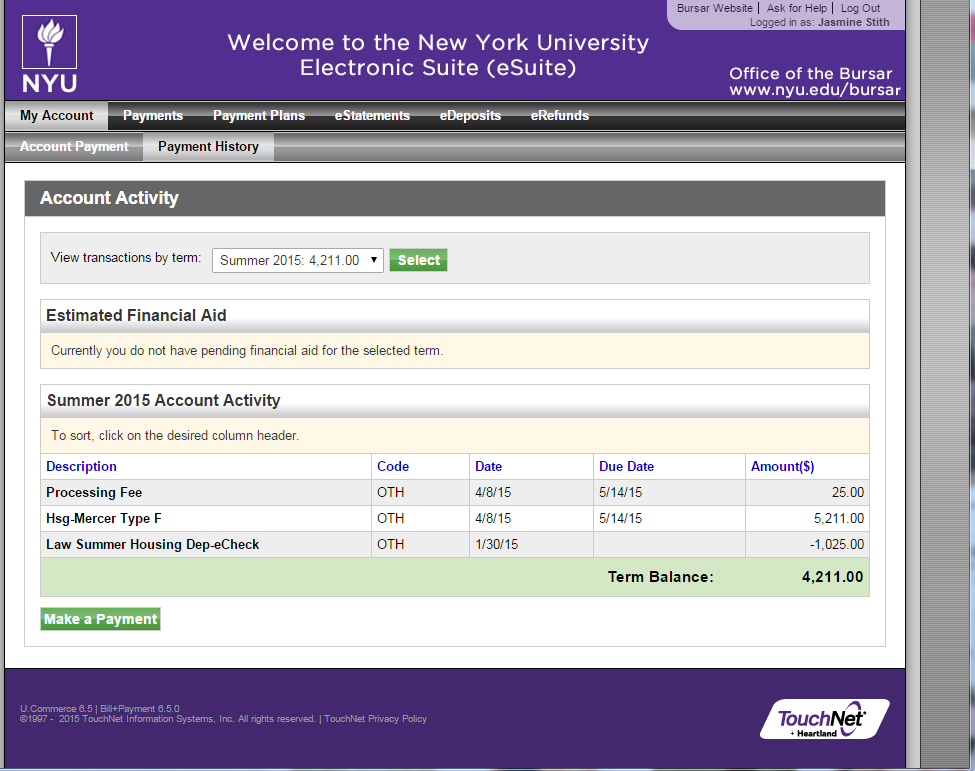Switch to the Payments tab
This screenshot has width=975, height=771.
(x=152, y=116)
